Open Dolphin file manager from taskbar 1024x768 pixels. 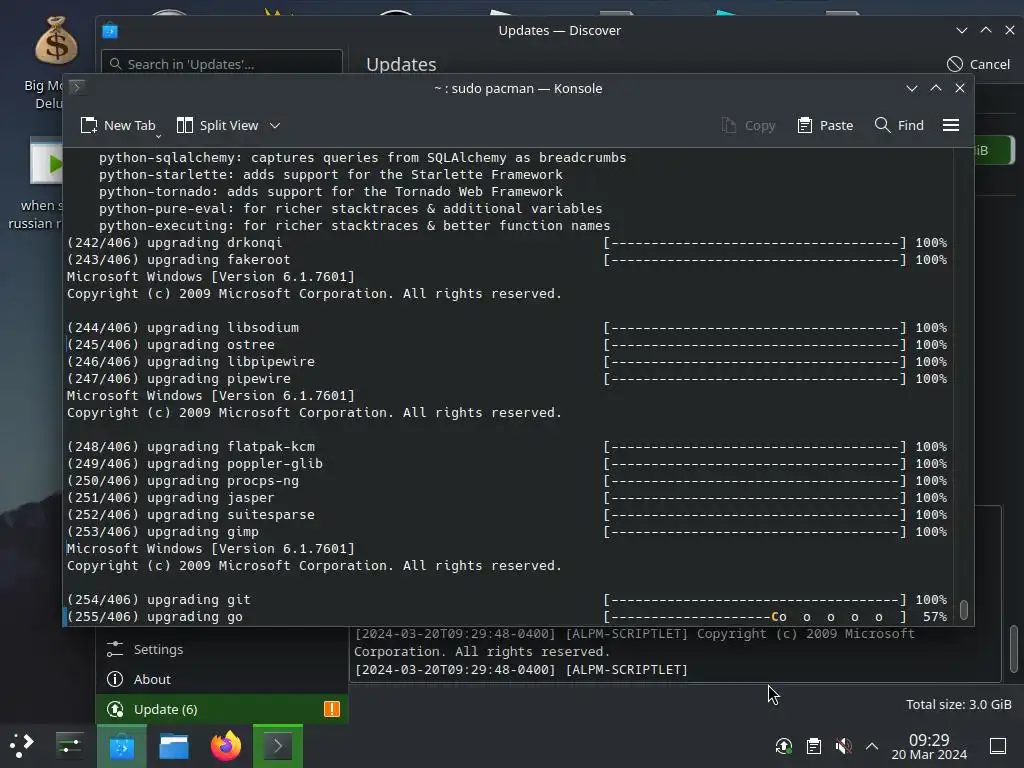click(x=174, y=746)
